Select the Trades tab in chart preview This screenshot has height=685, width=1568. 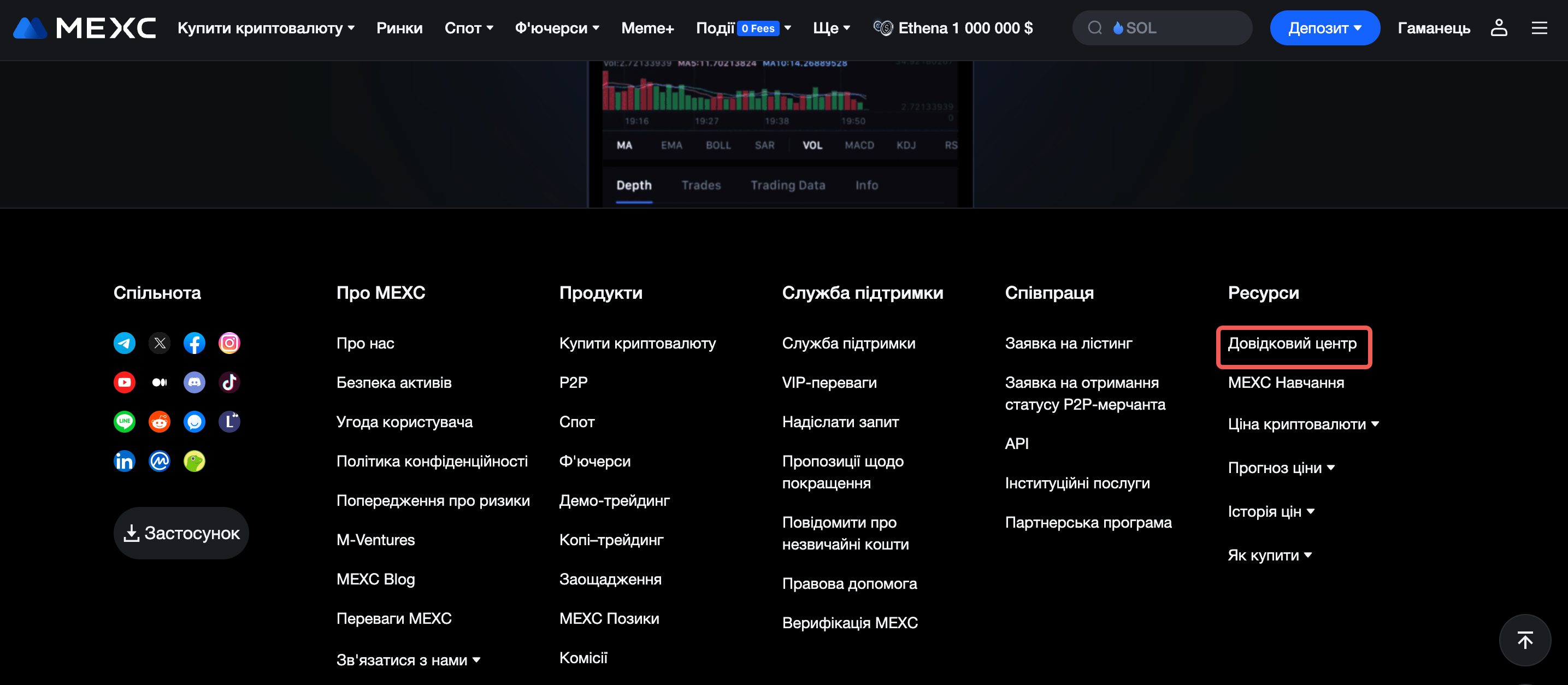coord(700,185)
